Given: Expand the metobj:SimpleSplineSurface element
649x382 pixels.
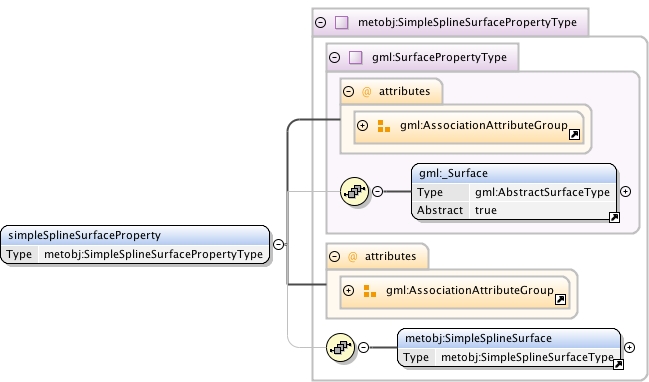Looking at the screenshot, I should point(629,347).
